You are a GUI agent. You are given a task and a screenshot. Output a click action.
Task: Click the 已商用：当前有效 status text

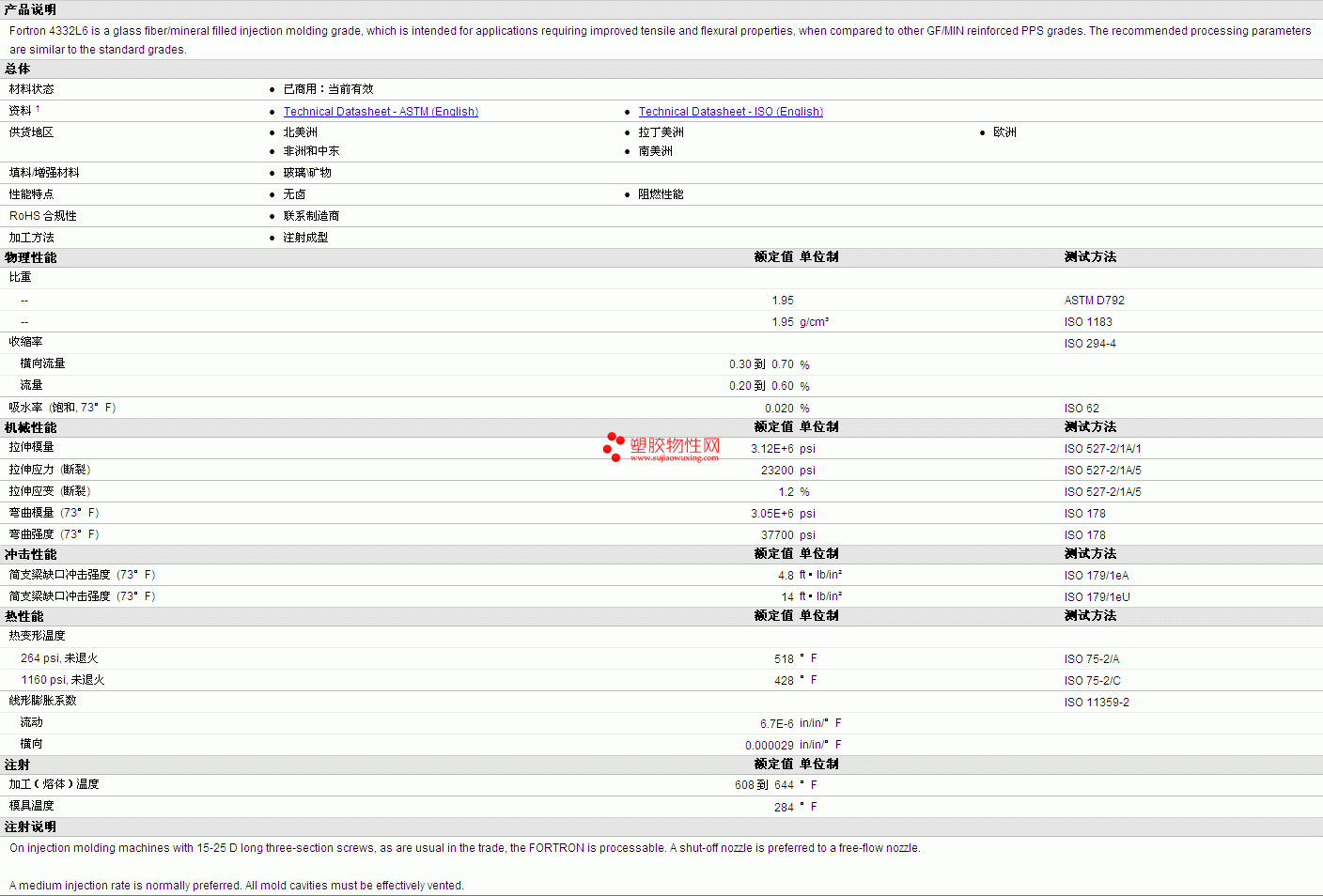[329, 89]
